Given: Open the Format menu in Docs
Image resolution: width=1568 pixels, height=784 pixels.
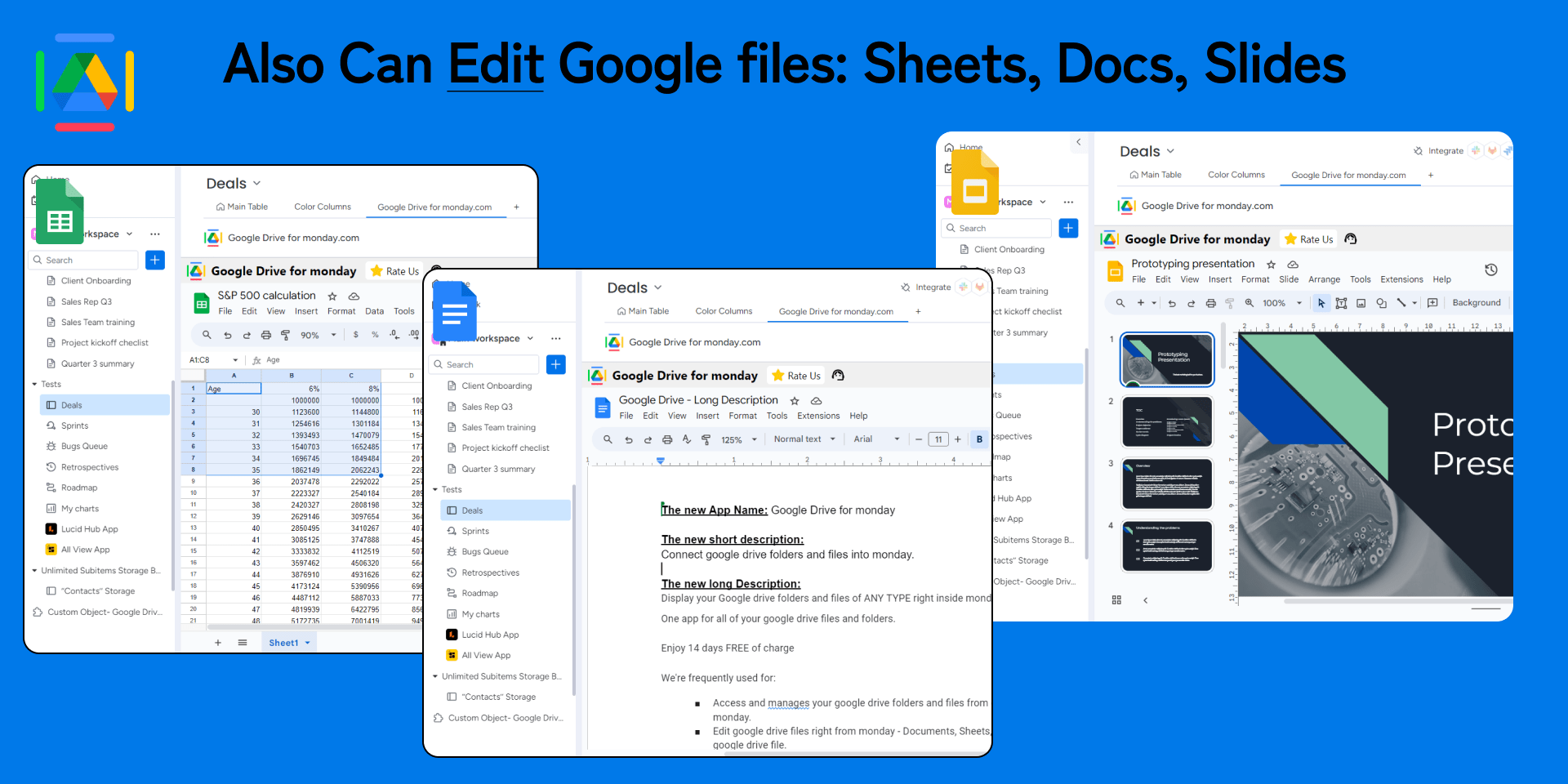Looking at the screenshot, I should pos(742,416).
